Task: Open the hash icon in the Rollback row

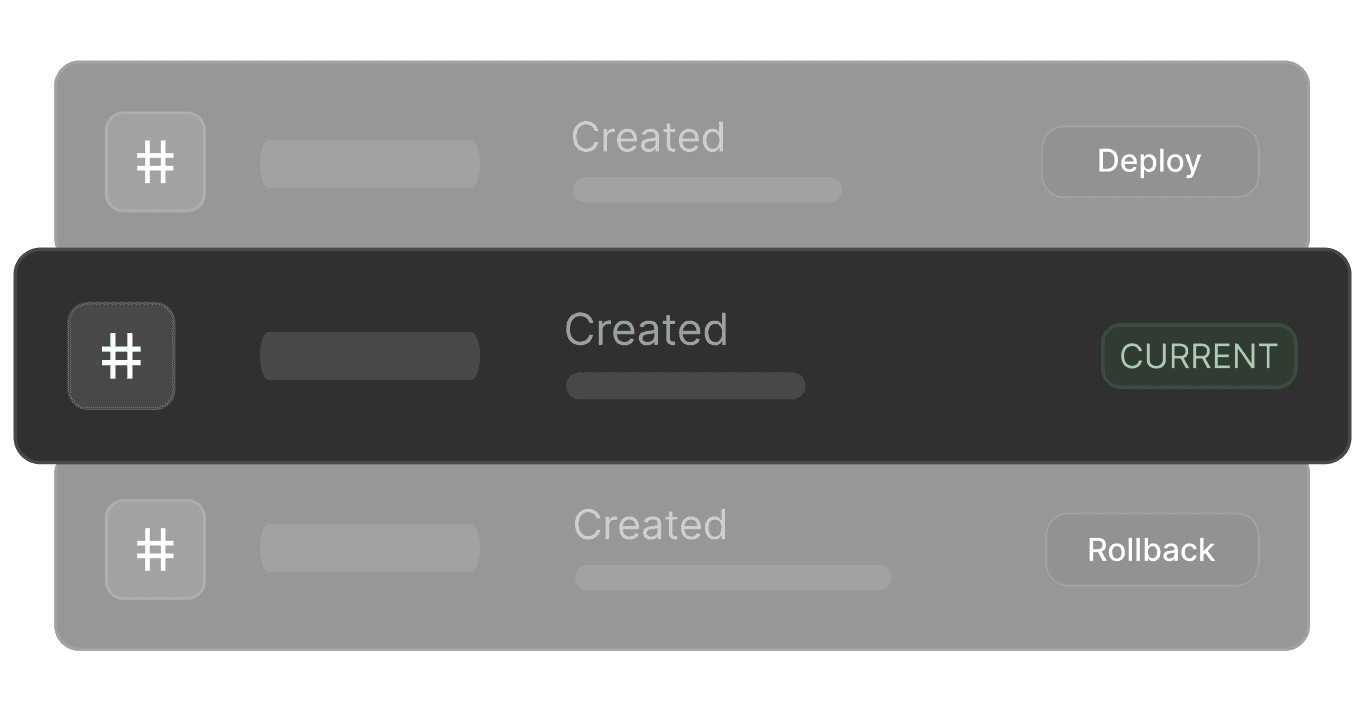Action: pyautogui.click(x=155, y=549)
